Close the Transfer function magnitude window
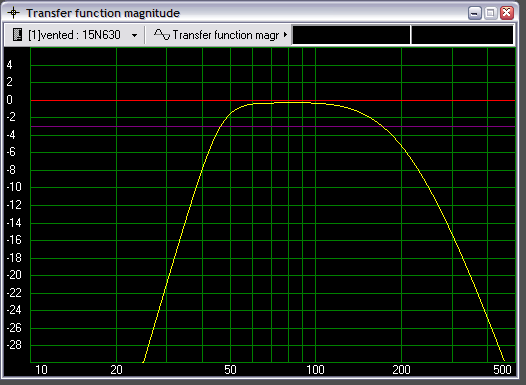526x385 pixels. pos(507,13)
